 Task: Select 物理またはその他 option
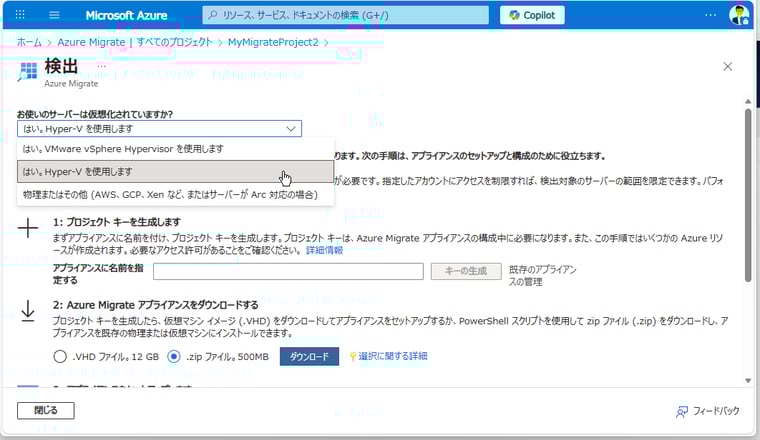[x=175, y=194]
